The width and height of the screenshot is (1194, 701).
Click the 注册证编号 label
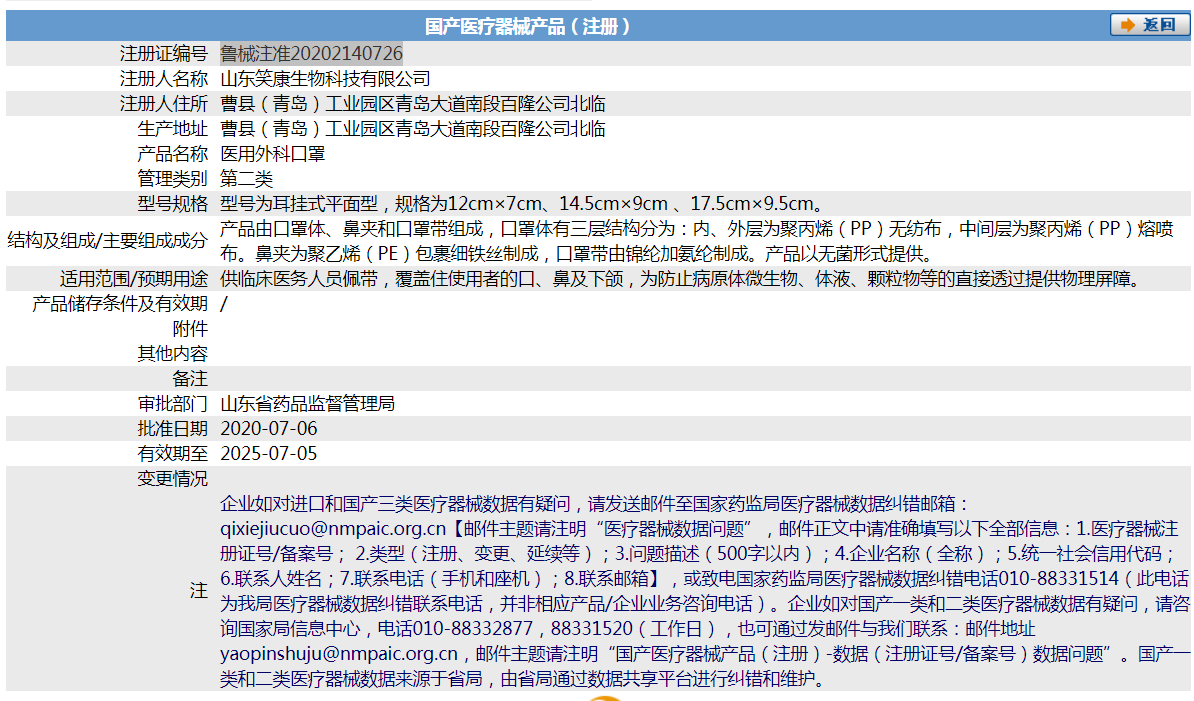(164, 53)
